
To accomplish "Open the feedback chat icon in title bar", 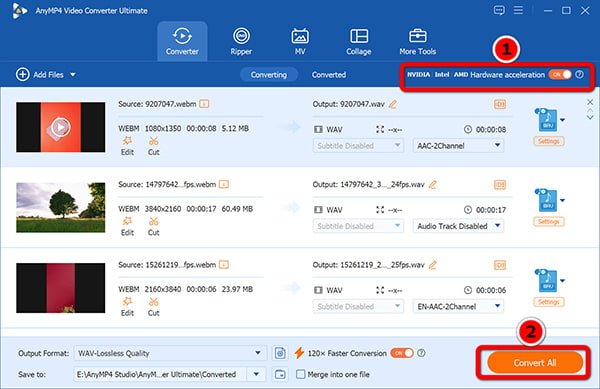I will (499, 10).
